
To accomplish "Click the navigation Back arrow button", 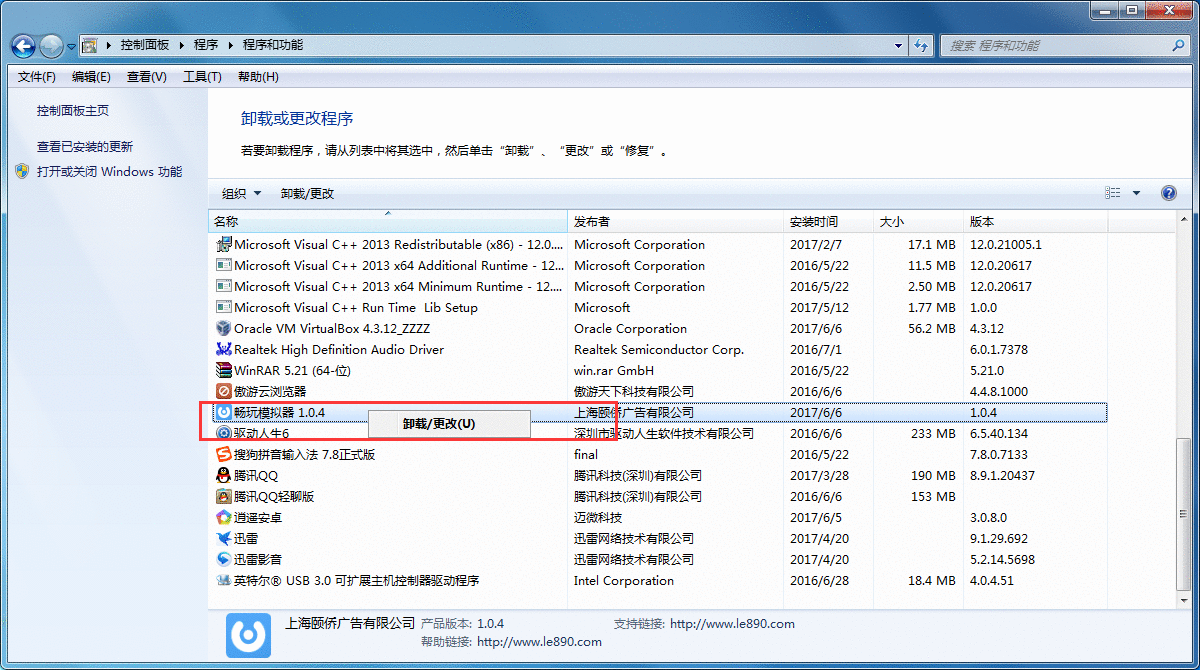I will pos(24,46).
